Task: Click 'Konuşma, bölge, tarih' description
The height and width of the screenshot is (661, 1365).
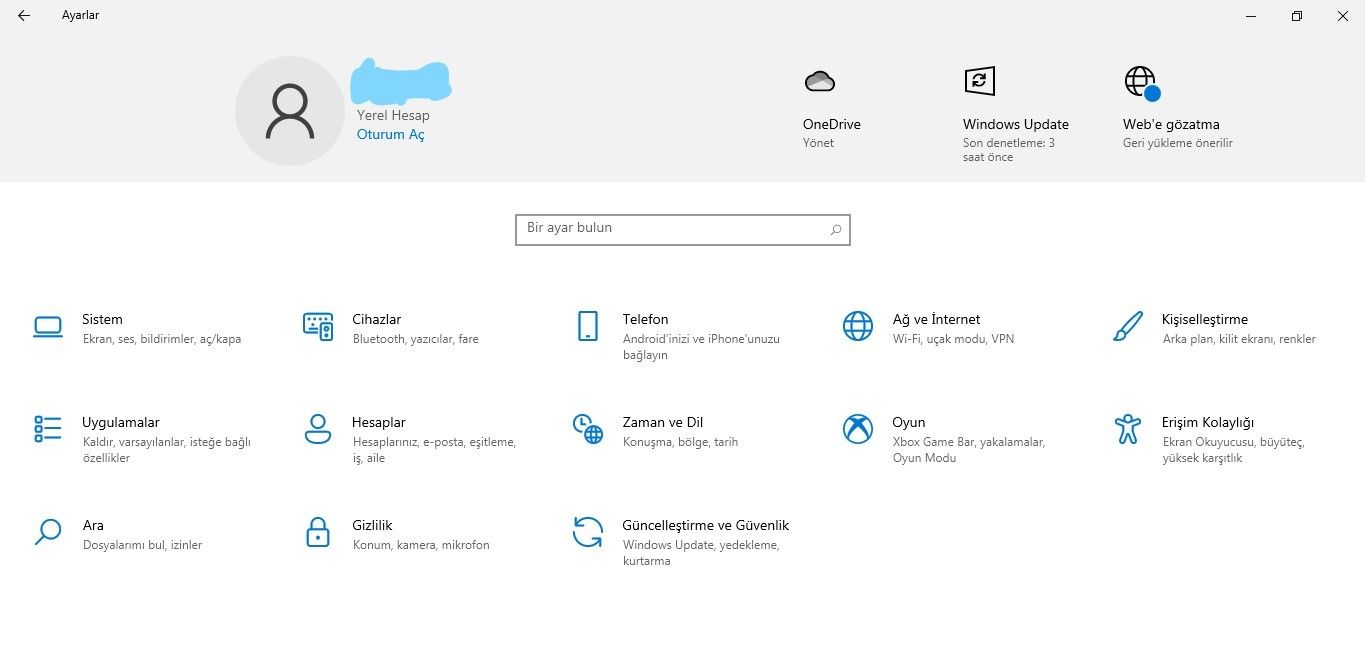Action: (x=680, y=442)
